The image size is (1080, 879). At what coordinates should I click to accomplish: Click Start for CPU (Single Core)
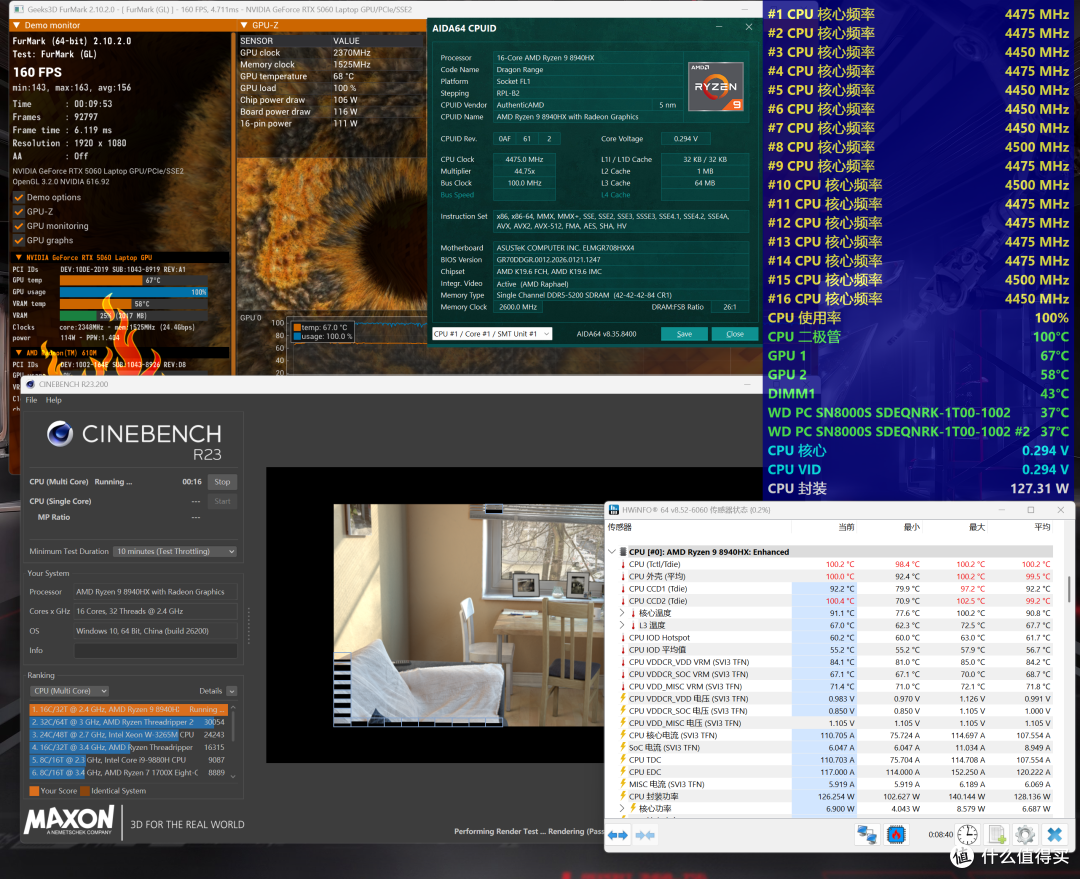click(x=222, y=501)
